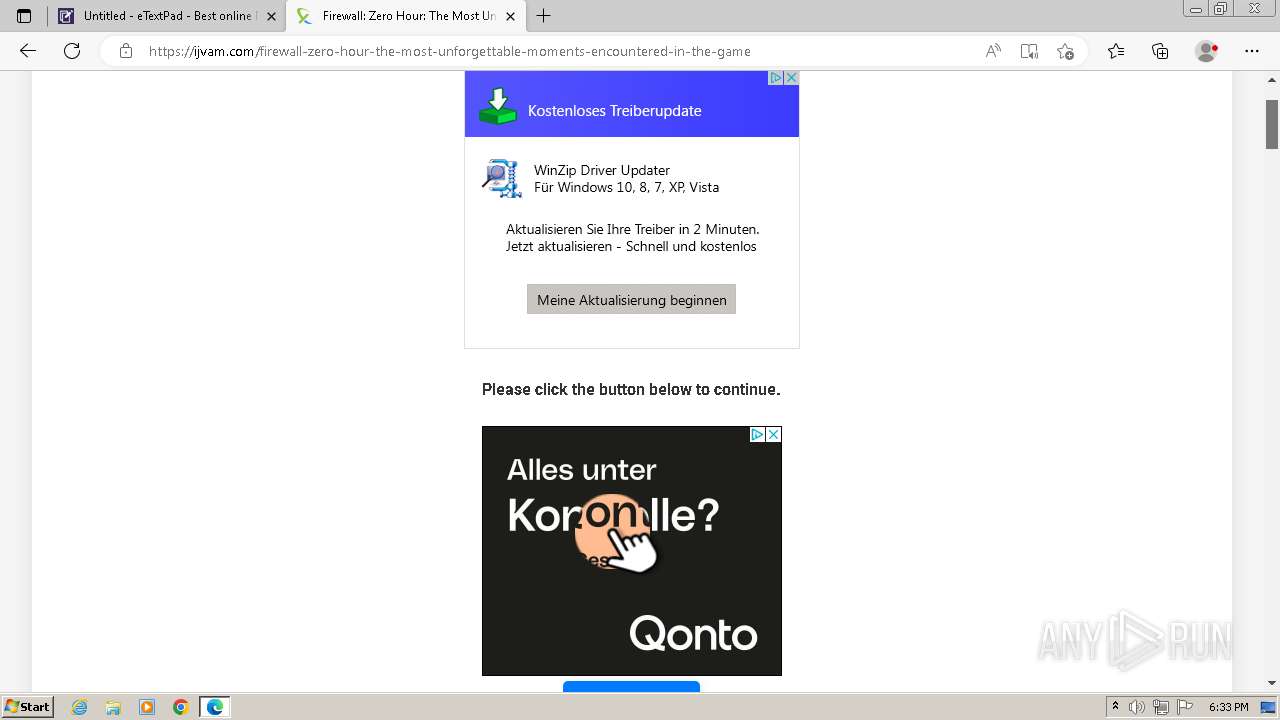Click AdChoices icon on Qonto ad

click(757, 435)
